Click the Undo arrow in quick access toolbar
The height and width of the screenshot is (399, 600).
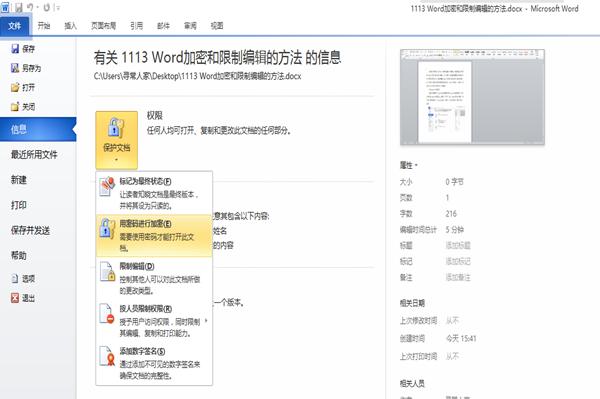tap(30, 7)
